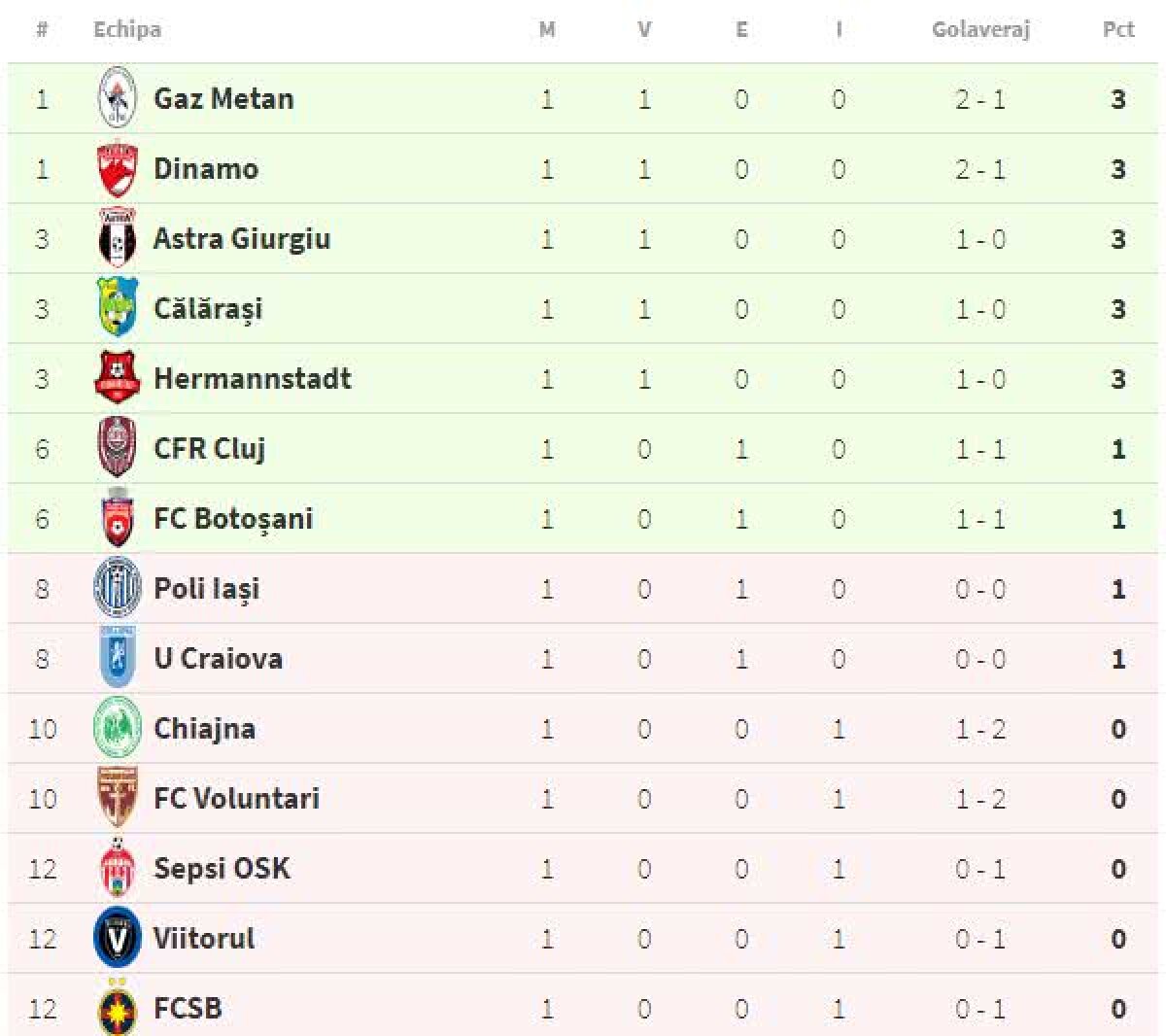Open the Hermannstadt club logo
This screenshot has height=1036, width=1166.
[x=118, y=378]
